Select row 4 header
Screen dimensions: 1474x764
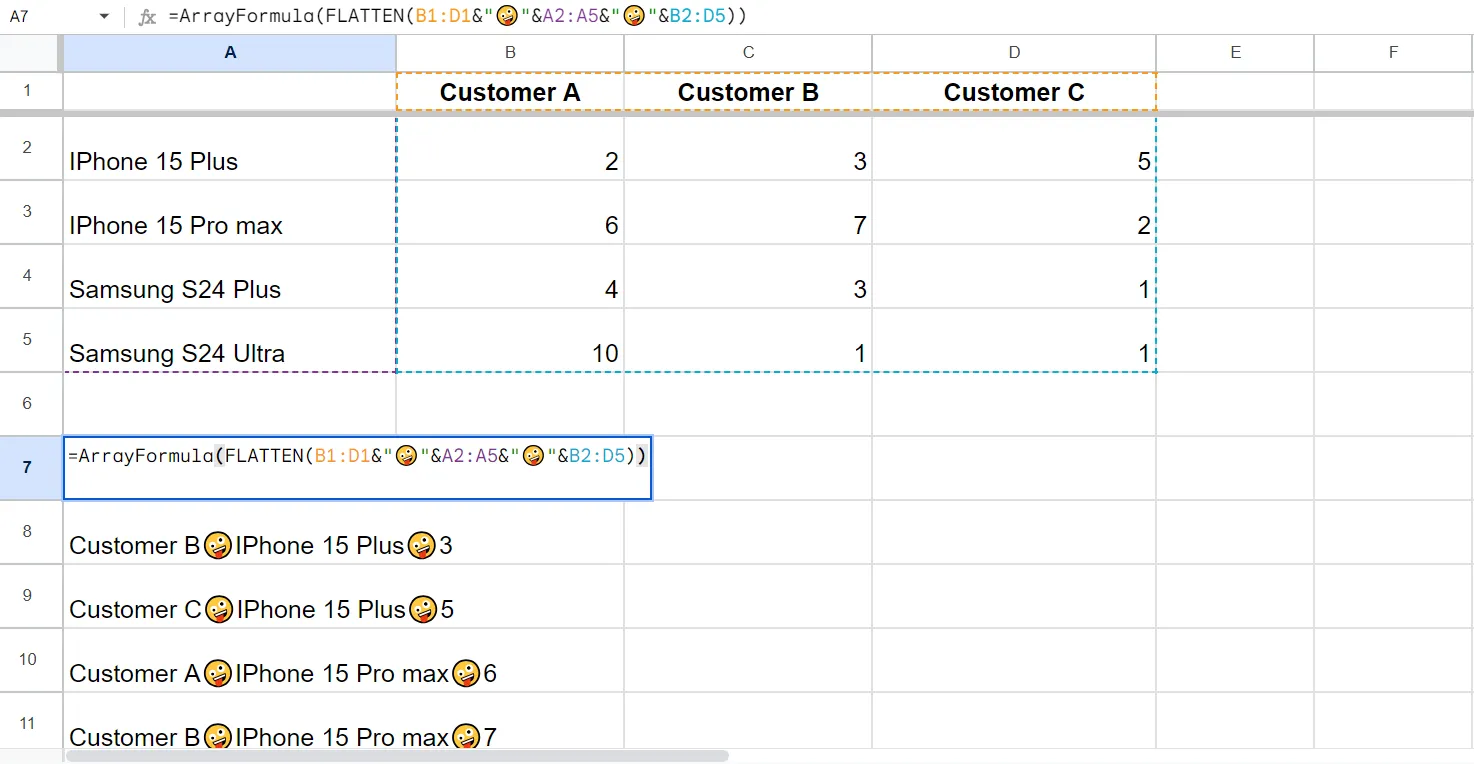pos(28,276)
